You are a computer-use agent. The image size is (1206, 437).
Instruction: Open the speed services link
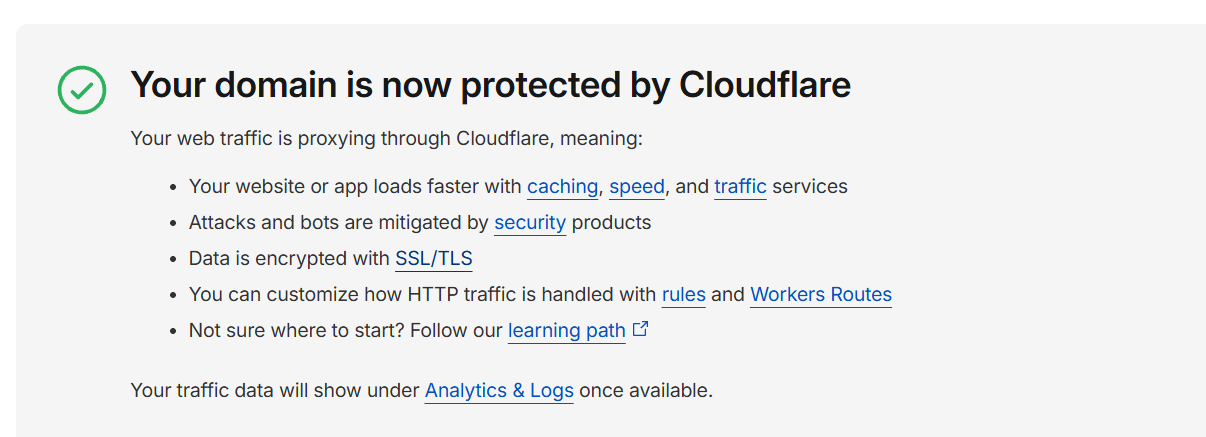[637, 186]
